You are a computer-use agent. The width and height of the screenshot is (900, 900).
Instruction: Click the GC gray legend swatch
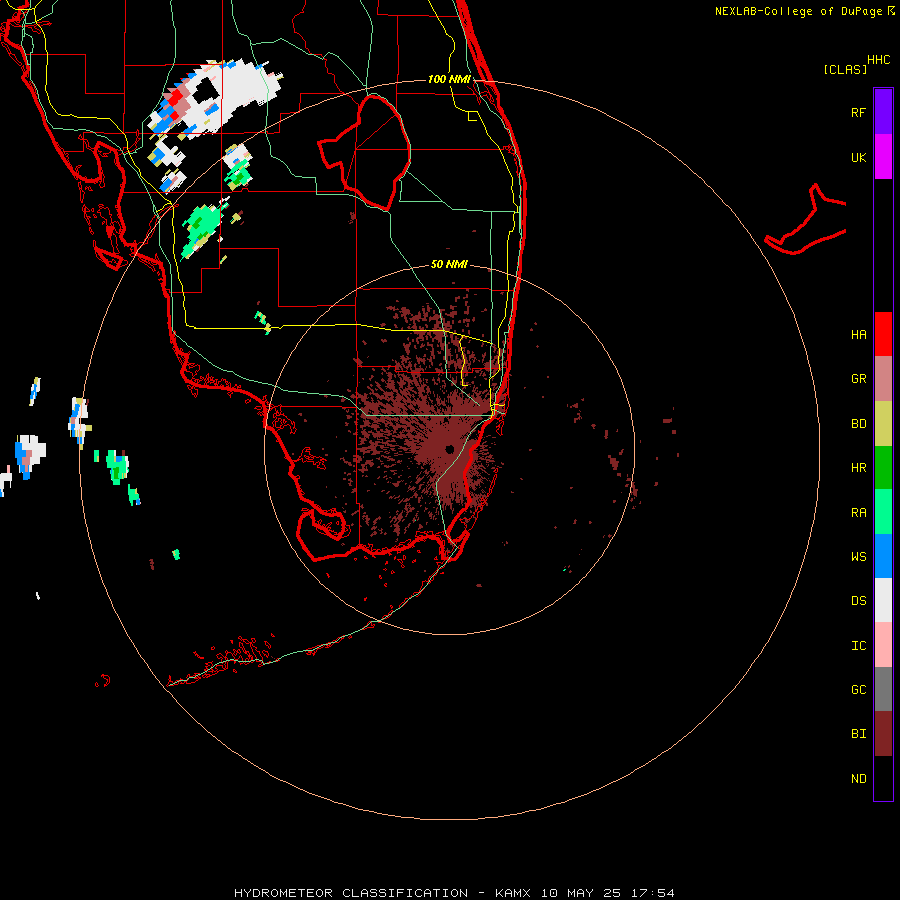(x=883, y=689)
